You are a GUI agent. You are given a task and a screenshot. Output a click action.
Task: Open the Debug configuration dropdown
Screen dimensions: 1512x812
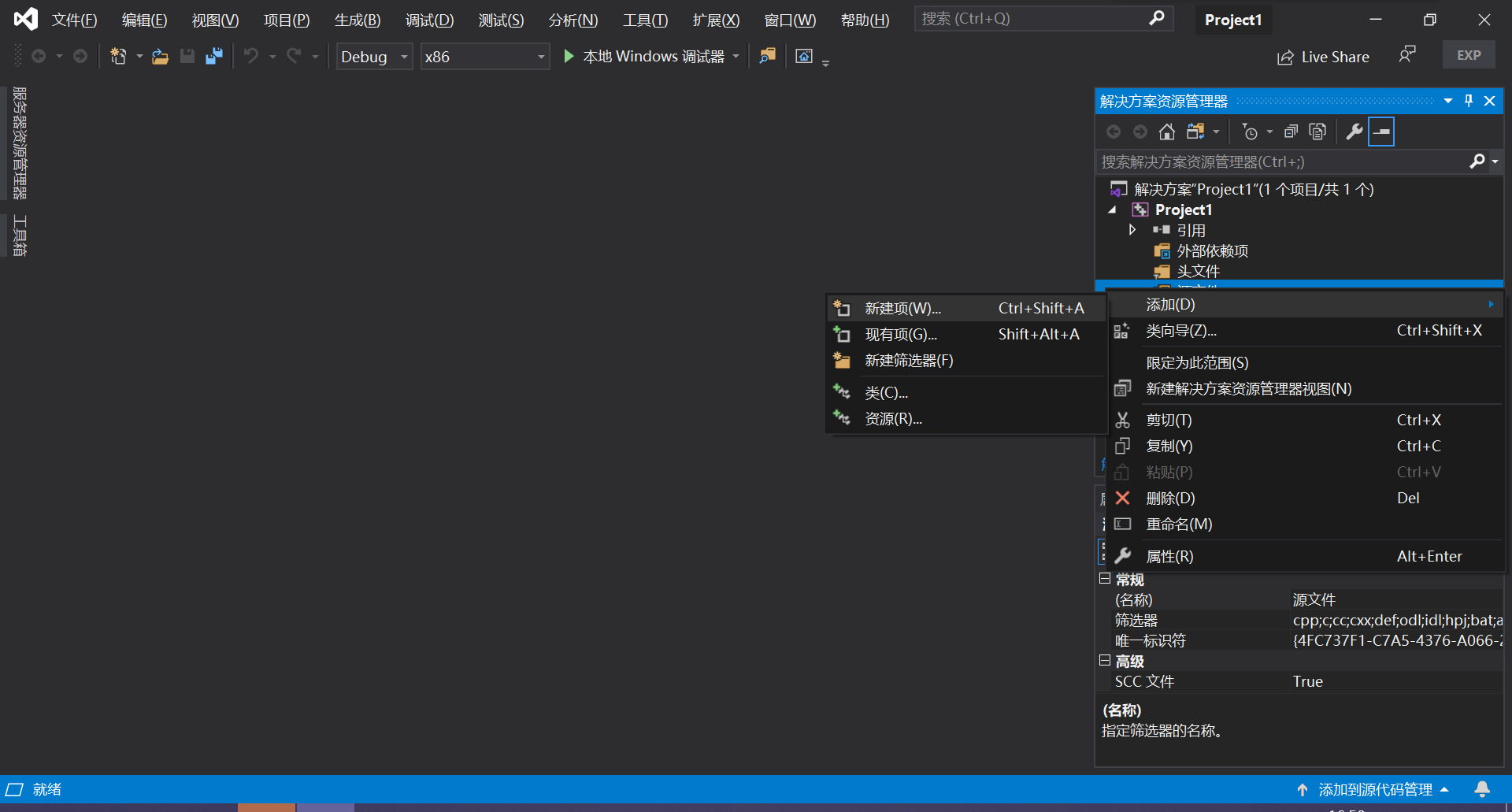click(x=404, y=56)
